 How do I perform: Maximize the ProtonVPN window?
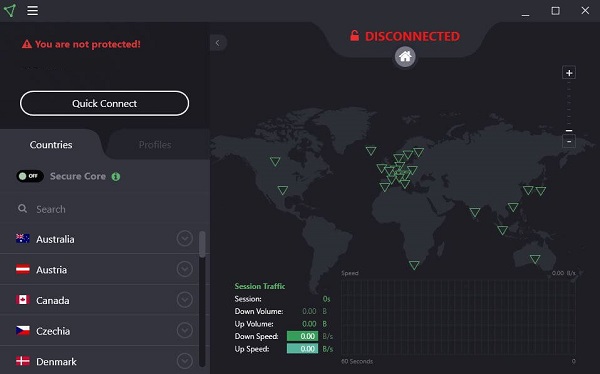555,11
